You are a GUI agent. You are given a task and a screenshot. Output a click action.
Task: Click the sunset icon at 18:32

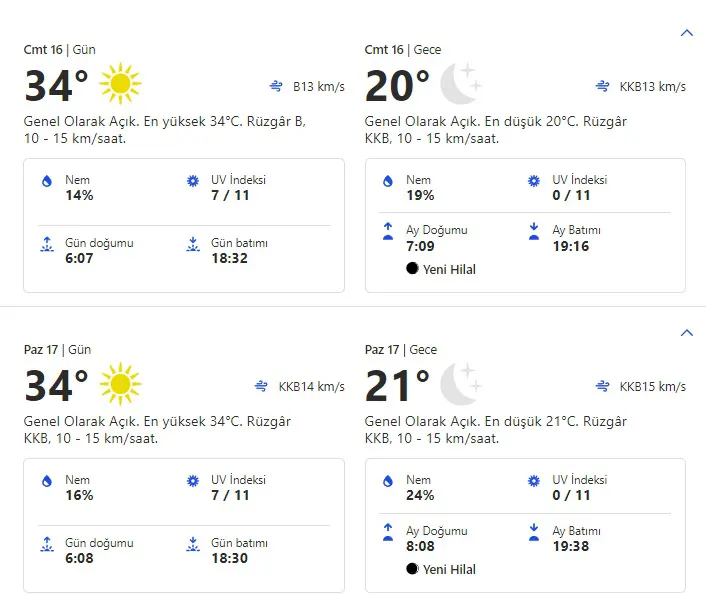coord(193,244)
